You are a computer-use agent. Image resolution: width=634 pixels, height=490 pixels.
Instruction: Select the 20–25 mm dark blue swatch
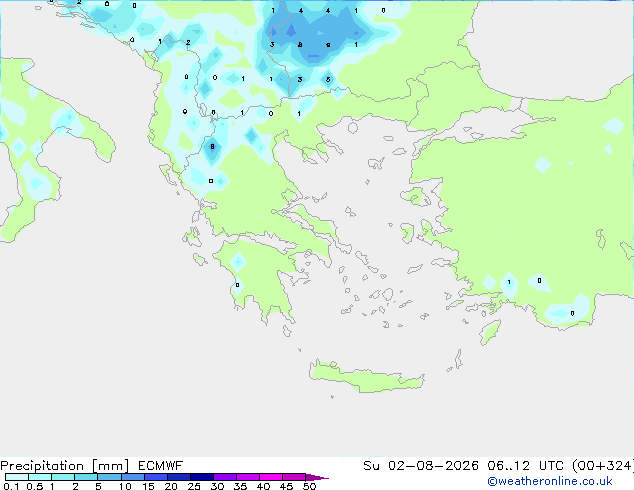179,477
